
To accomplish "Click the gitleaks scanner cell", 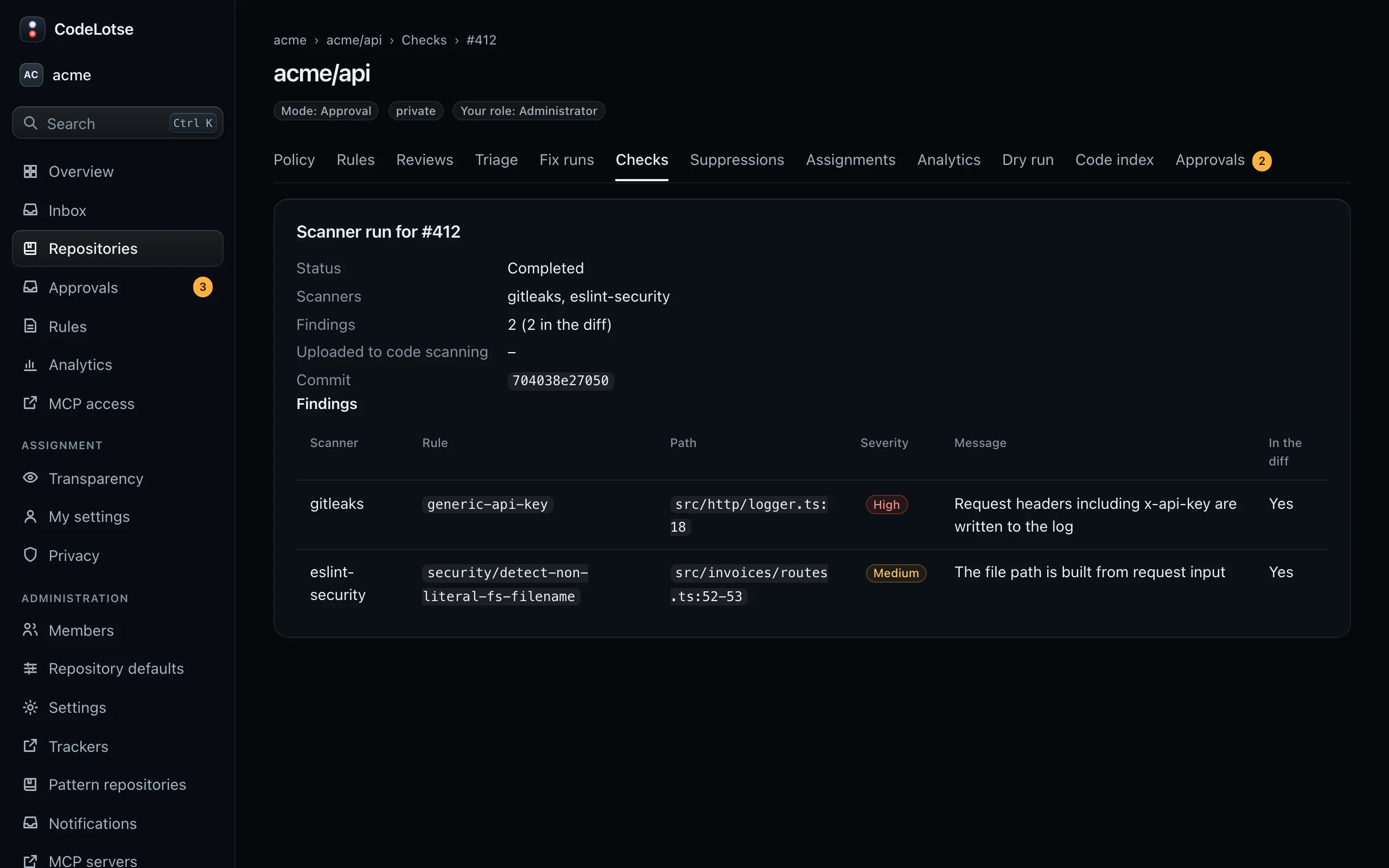I will click(337, 504).
